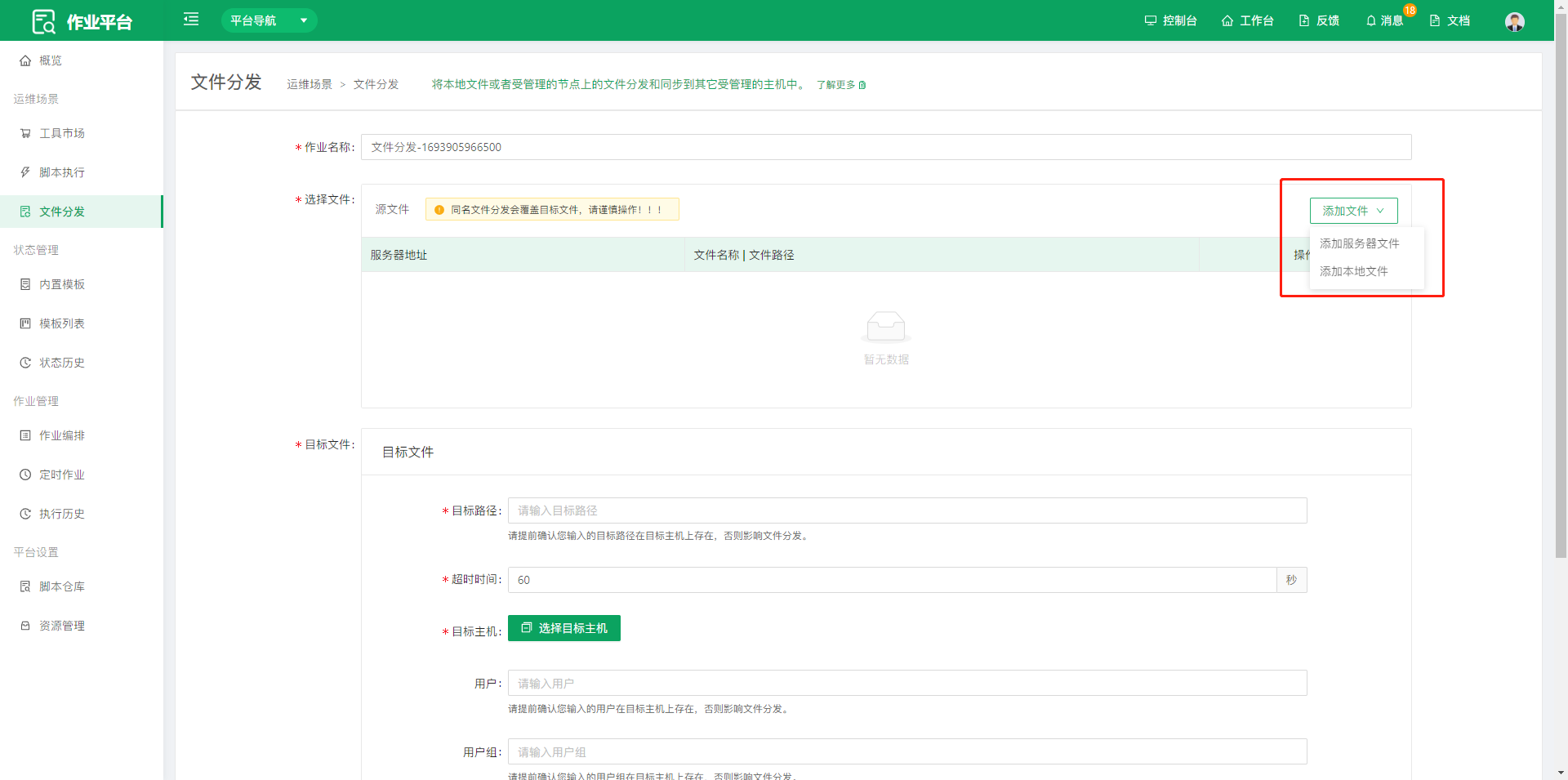Open 执行历史 in the sidebar
This screenshot has height=780, width=1568.
click(x=82, y=514)
